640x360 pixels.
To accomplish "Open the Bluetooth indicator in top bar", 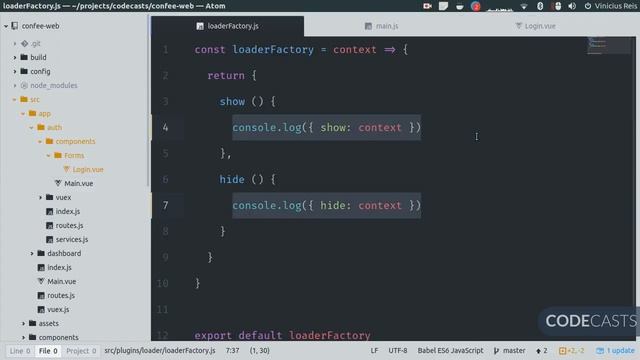I will click(540, 6).
